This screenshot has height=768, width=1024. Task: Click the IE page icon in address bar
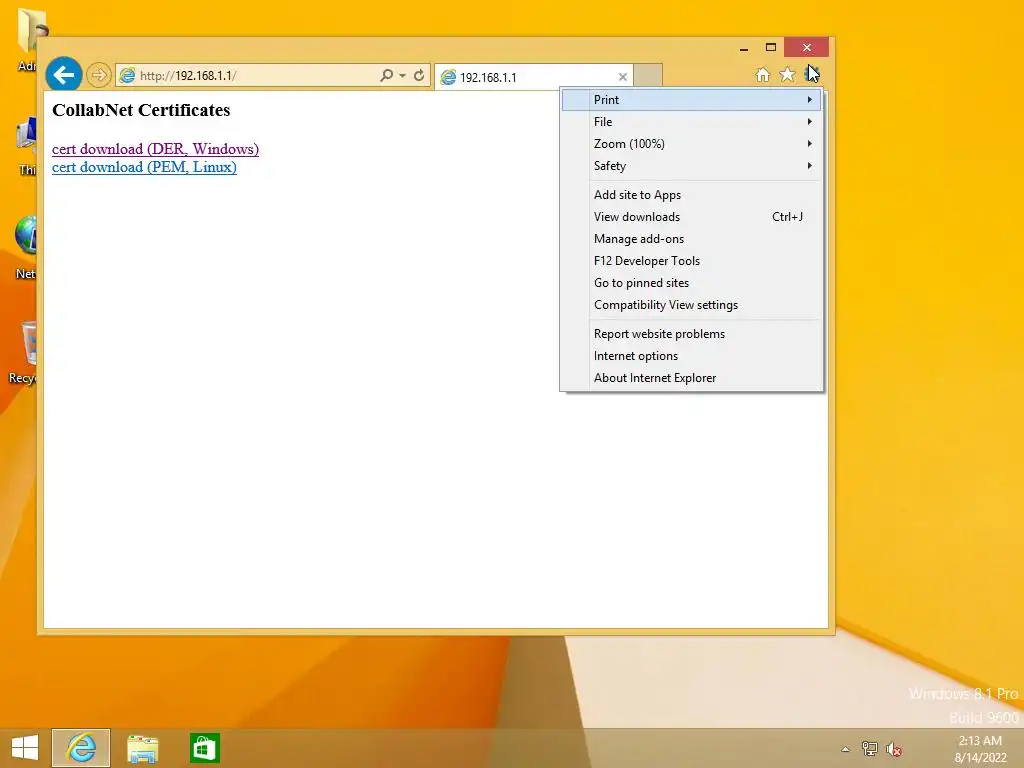(x=127, y=75)
